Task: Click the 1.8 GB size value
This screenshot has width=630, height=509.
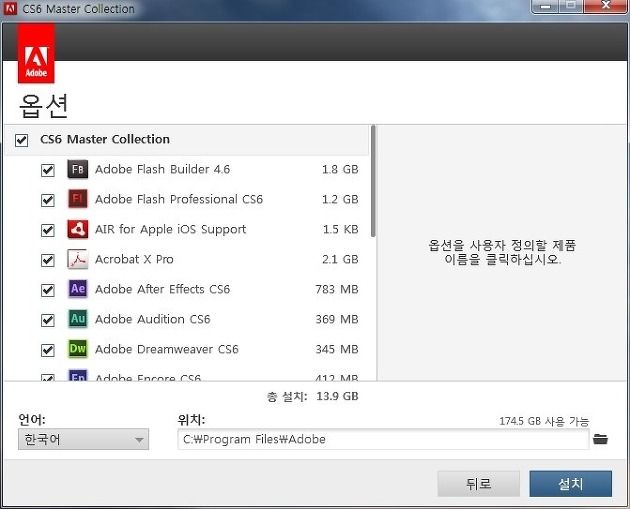Action: (340, 169)
